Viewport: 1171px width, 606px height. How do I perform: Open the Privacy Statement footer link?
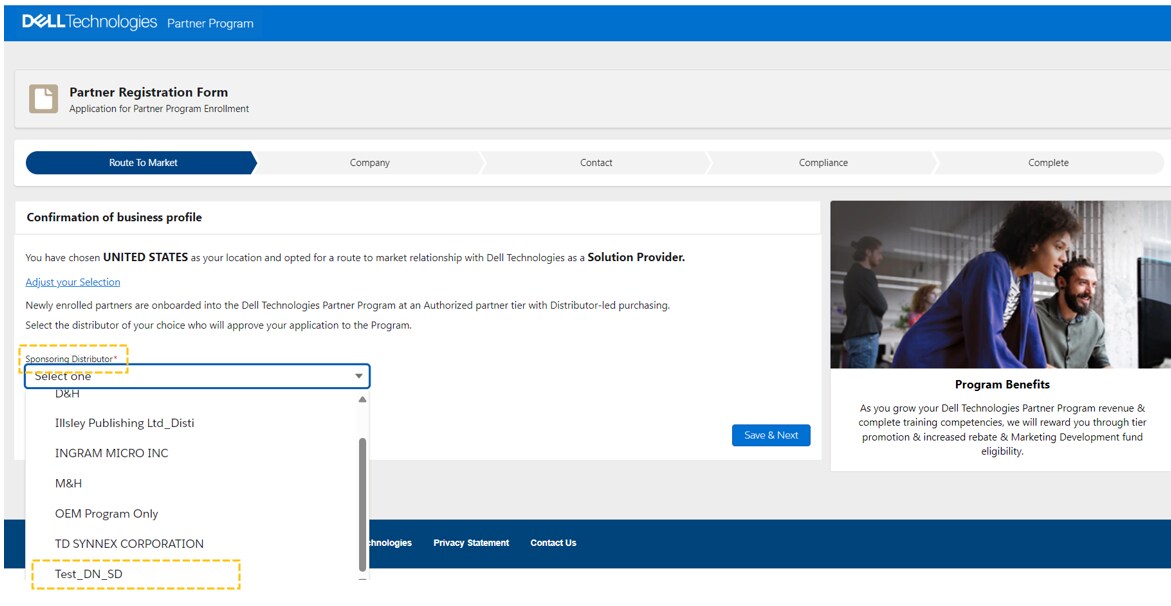(471, 543)
